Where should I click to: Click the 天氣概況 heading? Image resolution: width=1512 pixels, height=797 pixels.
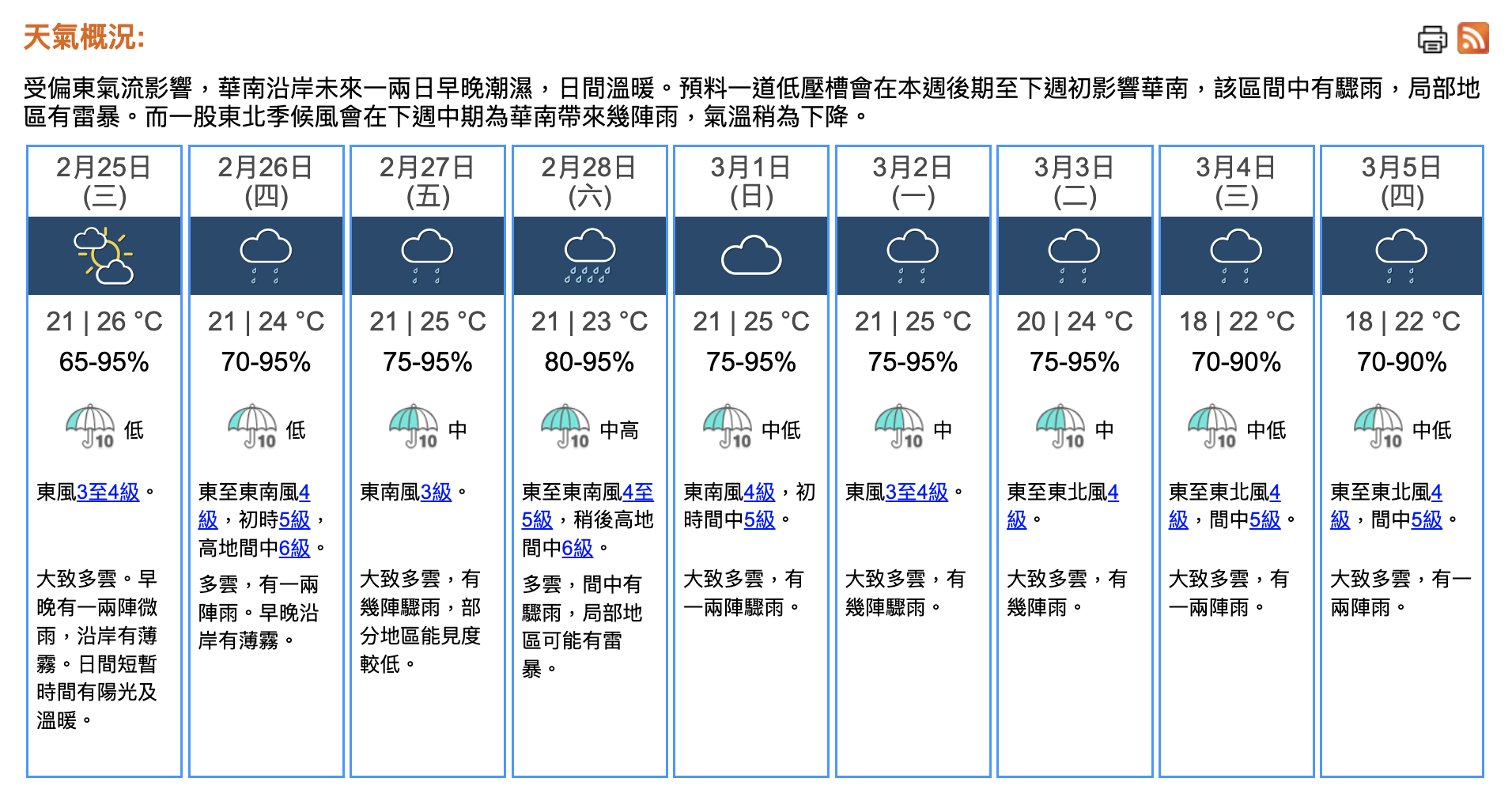point(84,37)
